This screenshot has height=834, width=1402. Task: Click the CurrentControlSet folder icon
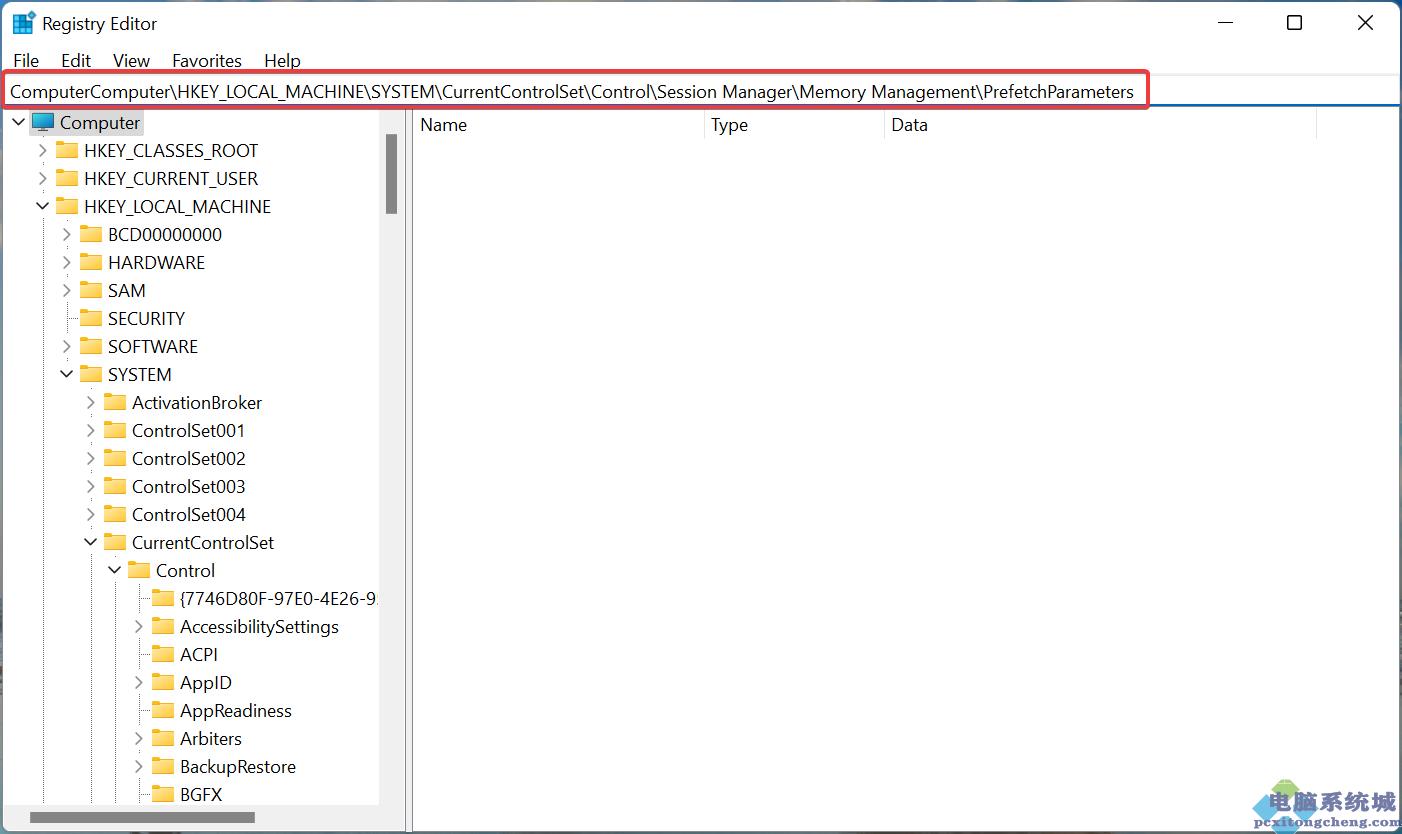tap(115, 542)
